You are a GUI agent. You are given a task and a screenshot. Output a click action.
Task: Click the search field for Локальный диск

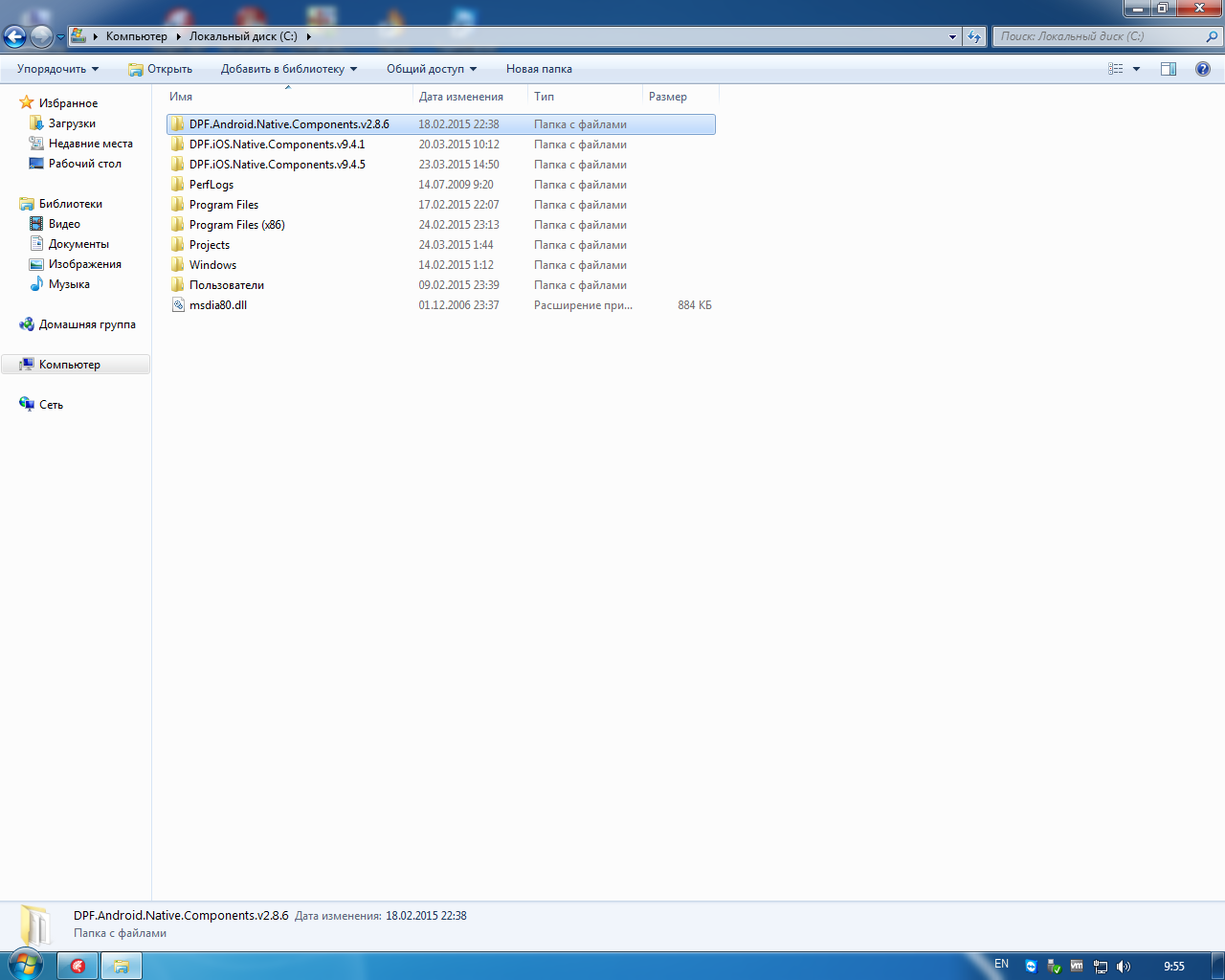click(1101, 36)
